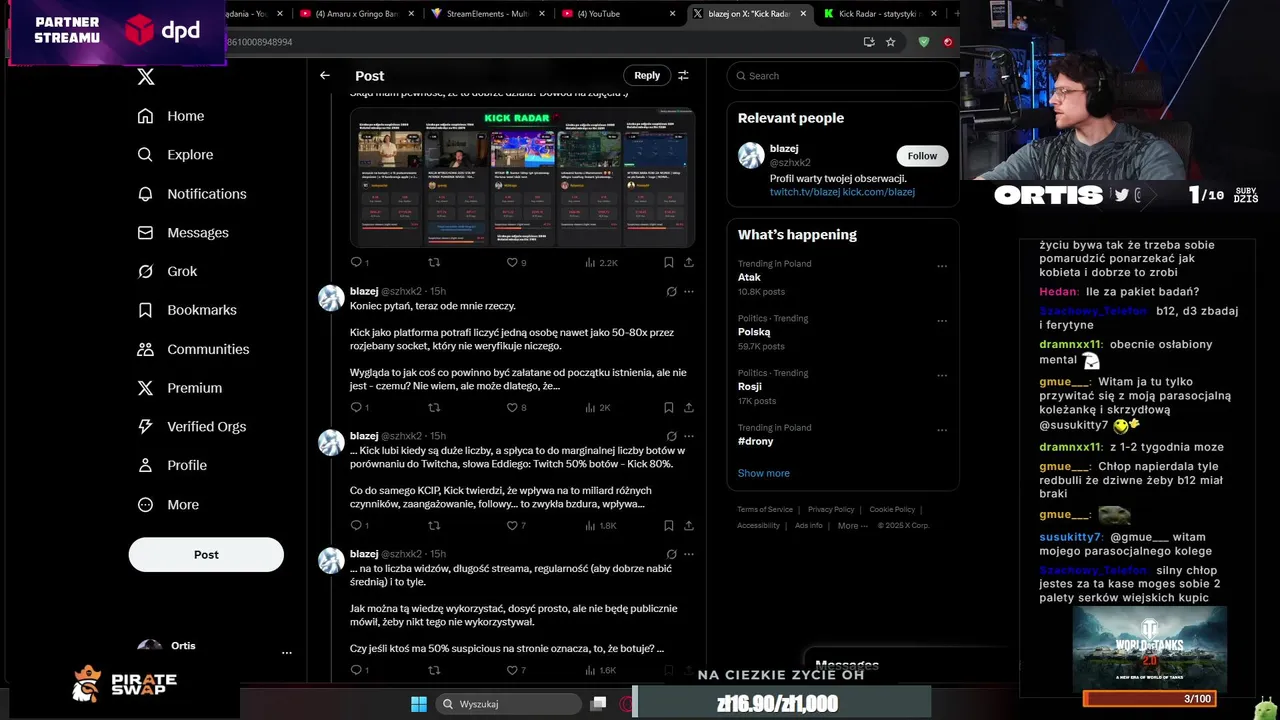Click the Reply button in Post header
The height and width of the screenshot is (720, 1280).
(x=647, y=75)
